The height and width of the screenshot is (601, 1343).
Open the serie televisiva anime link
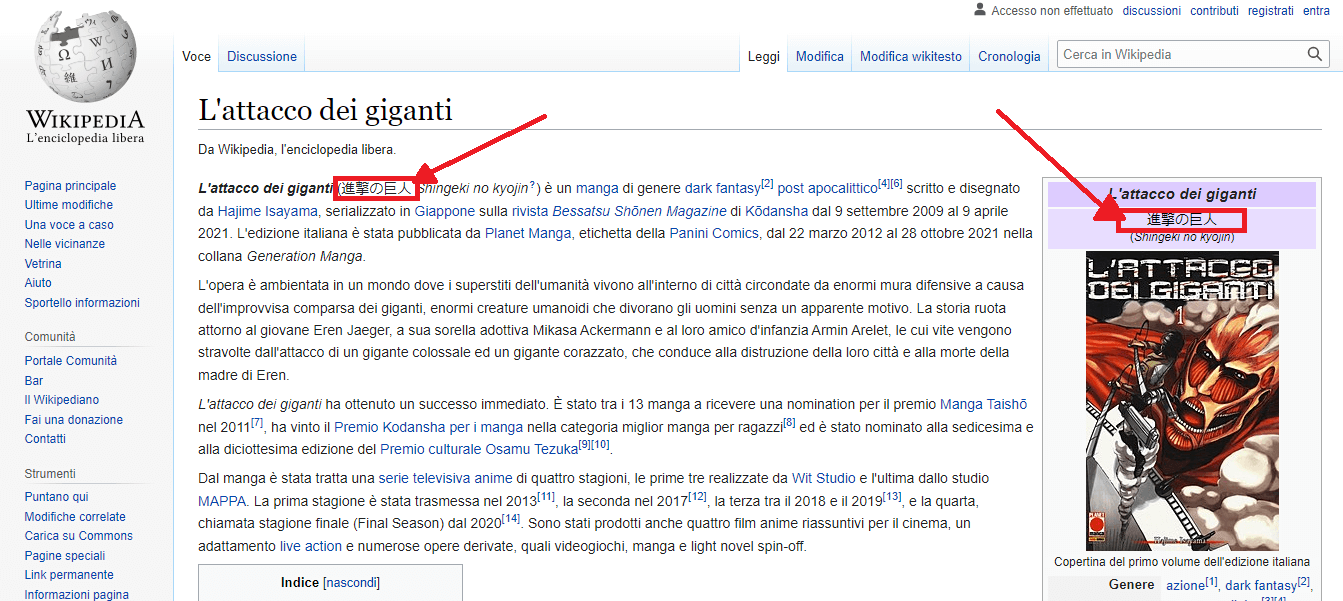coord(446,478)
